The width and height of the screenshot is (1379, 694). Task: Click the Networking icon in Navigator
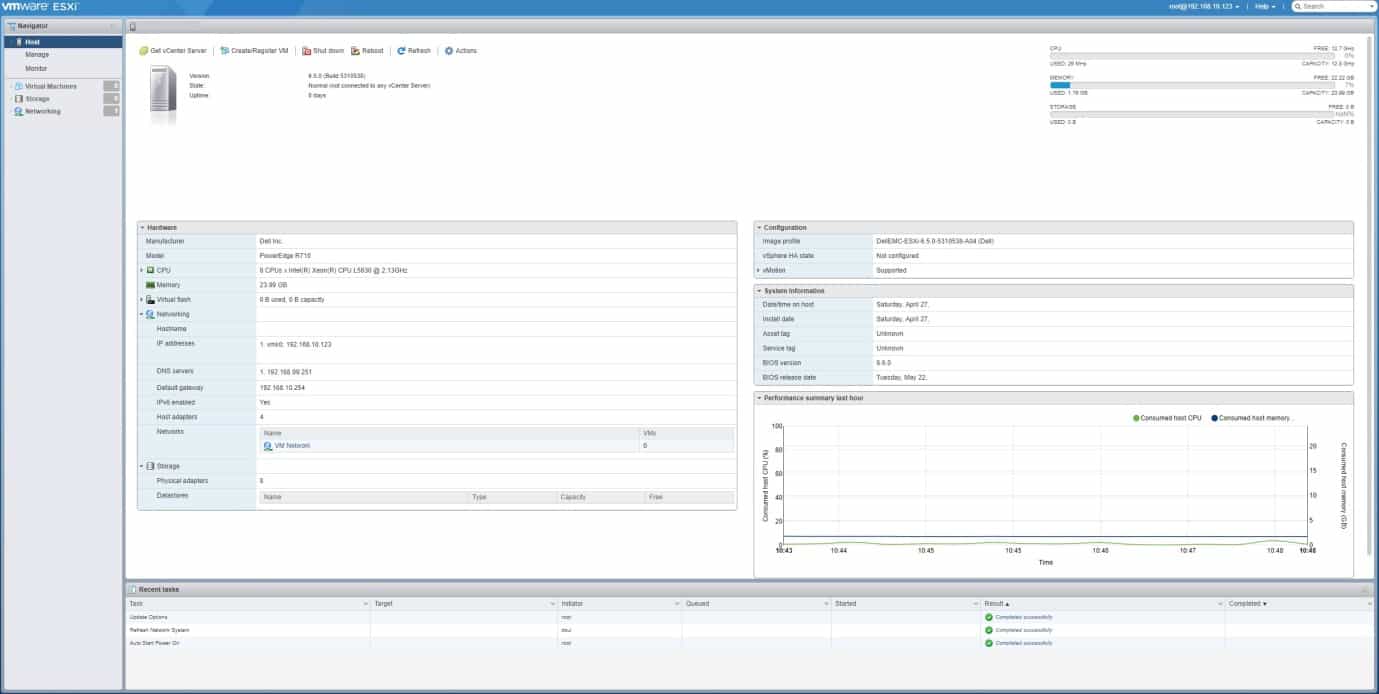(x=19, y=112)
